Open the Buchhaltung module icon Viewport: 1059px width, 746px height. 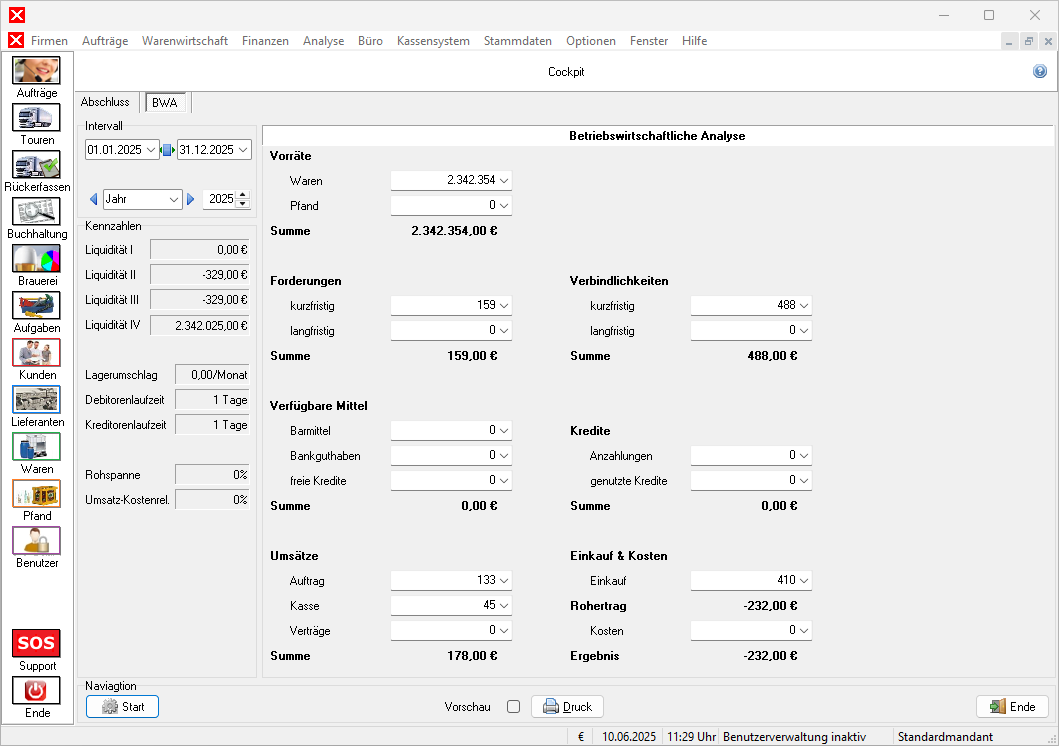36,212
